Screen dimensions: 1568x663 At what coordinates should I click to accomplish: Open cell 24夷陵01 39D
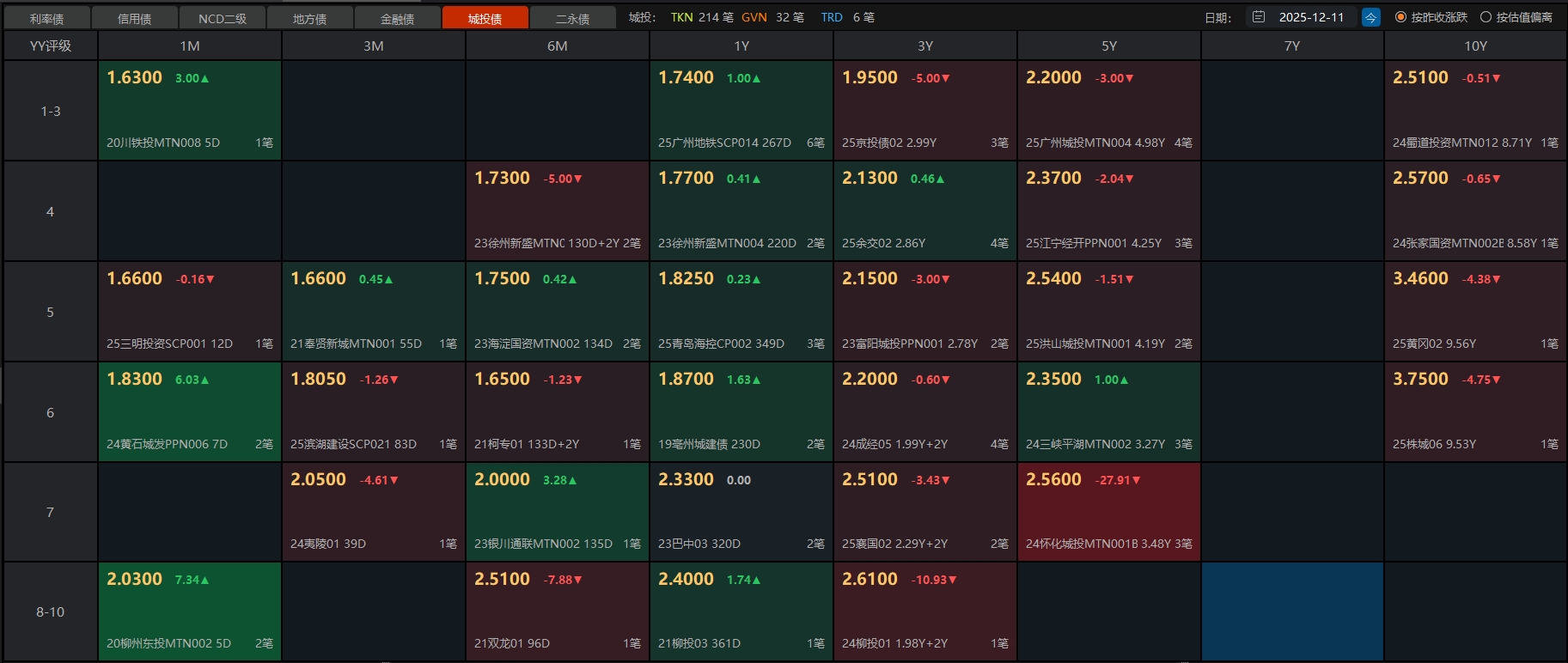tap(374, 512)
